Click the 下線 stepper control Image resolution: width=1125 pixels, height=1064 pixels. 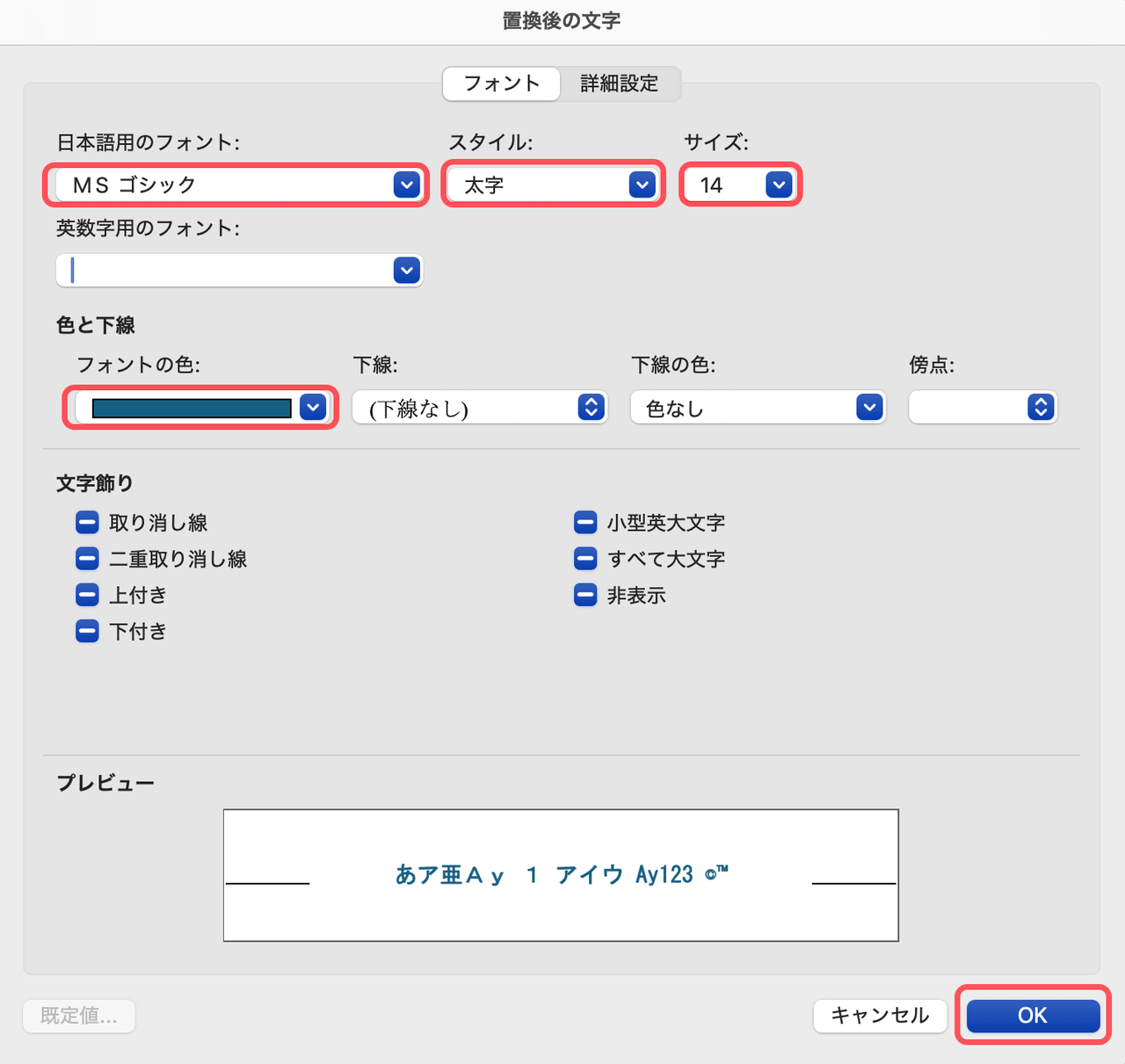click(592, 407)
